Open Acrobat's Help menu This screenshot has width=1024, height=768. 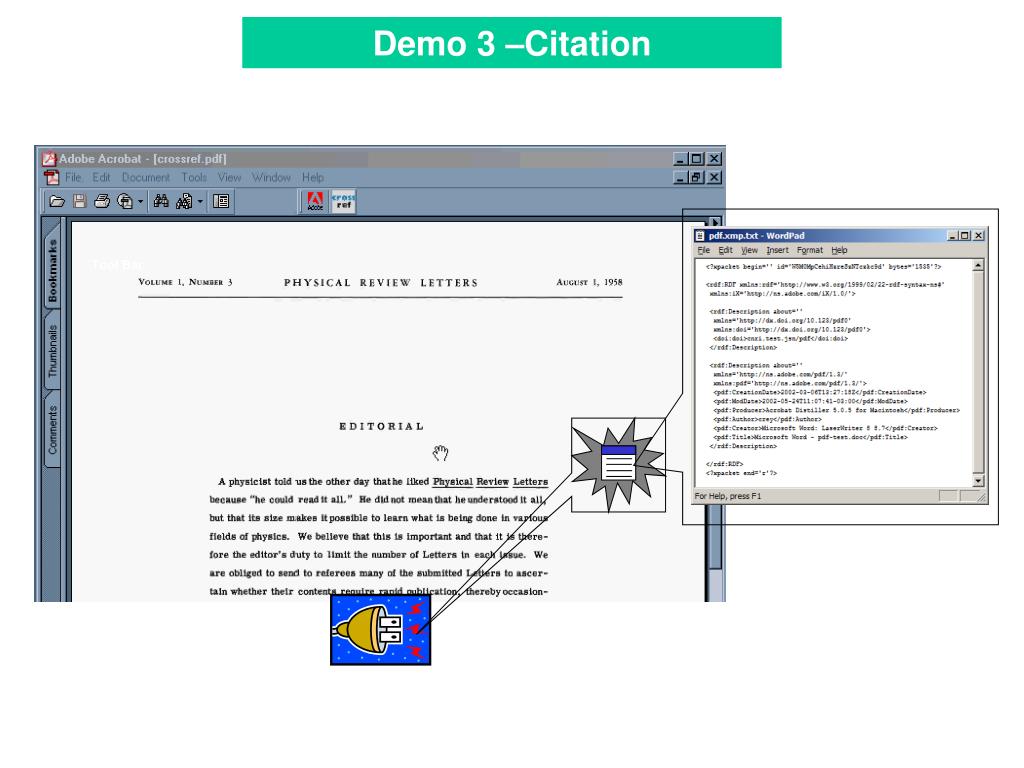click(313, 178)
